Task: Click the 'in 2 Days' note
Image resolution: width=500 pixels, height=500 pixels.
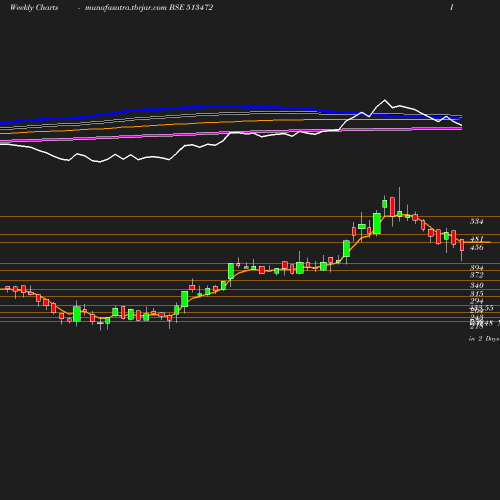Action: (484, 339)
